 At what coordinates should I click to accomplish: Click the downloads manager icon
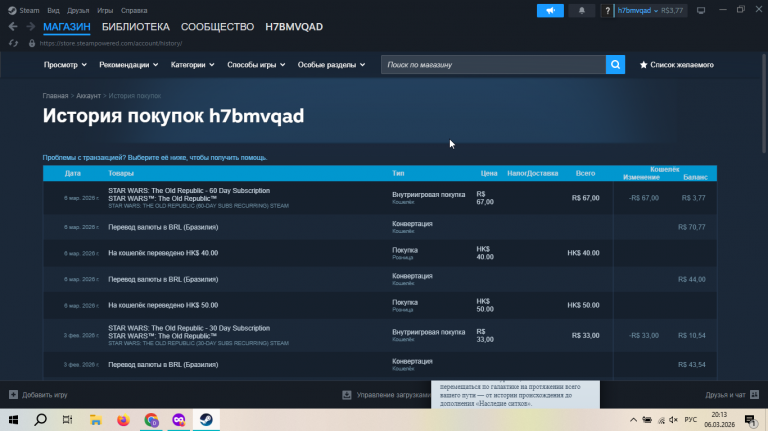coord(347,395)
